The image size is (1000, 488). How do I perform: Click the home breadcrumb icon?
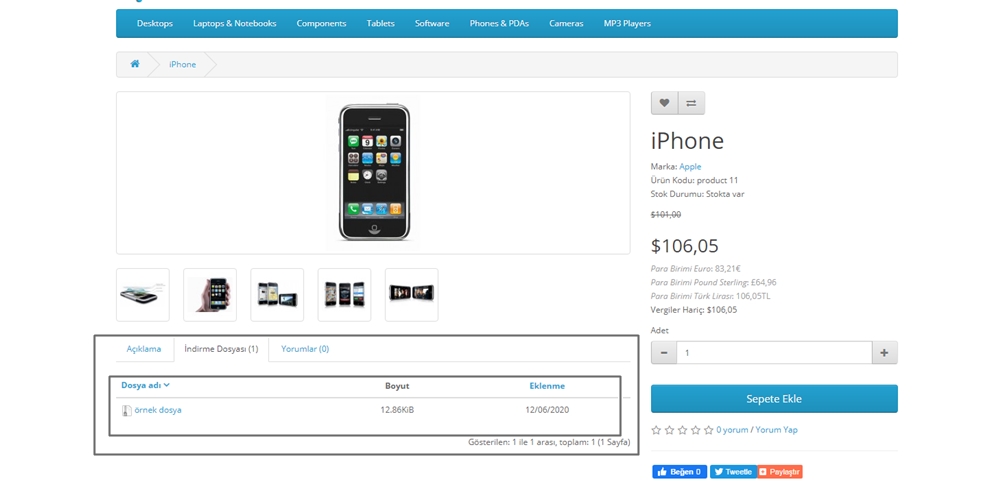[x=135, y=64]
